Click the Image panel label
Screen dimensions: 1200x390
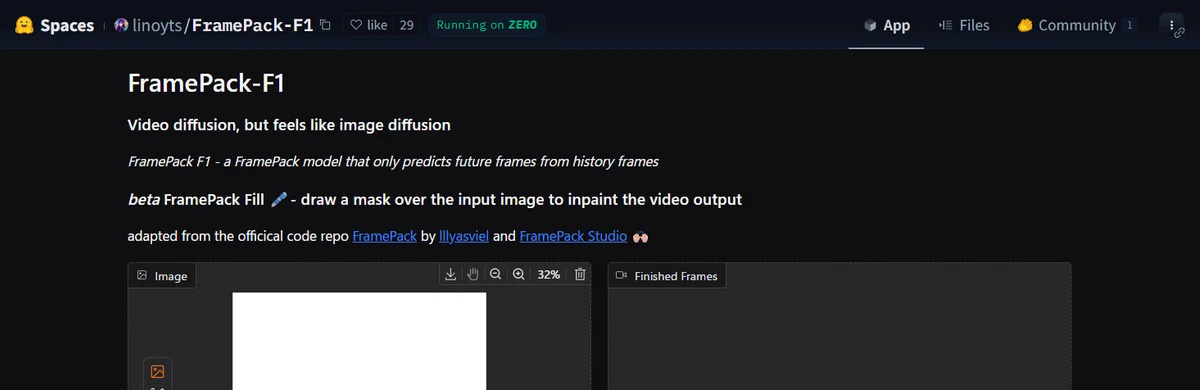pyautogui.click(x=162, y=276)
